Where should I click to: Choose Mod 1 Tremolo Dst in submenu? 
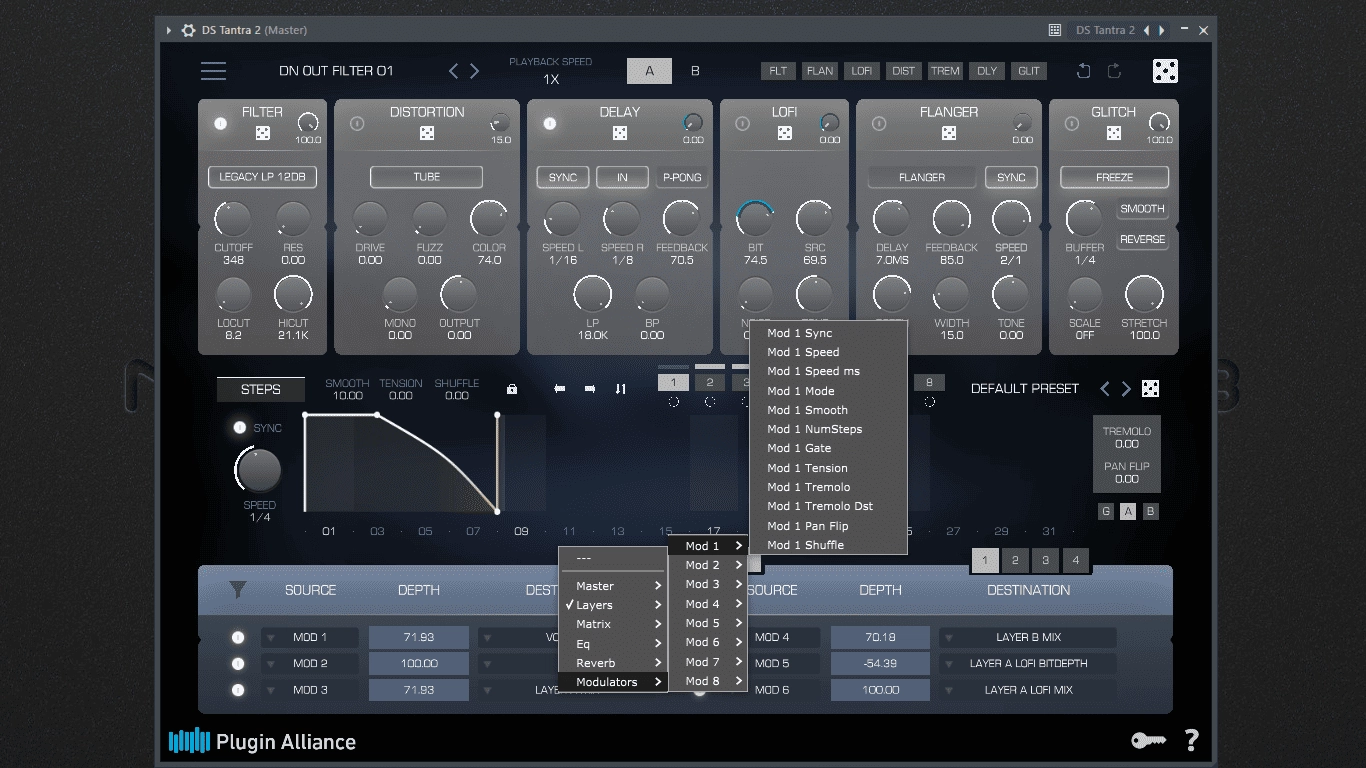coord(828,506)
